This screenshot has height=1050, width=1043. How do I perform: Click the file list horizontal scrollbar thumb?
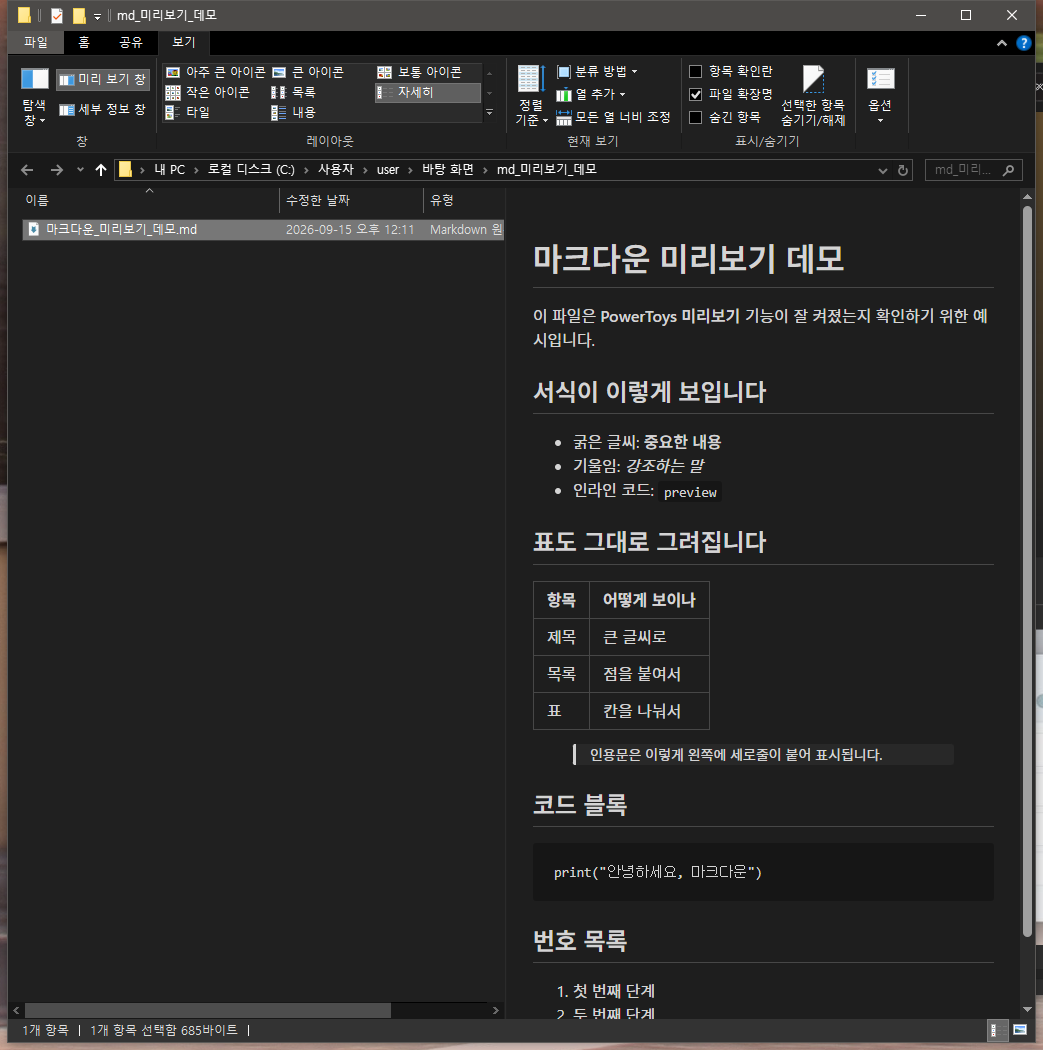click(208, 1010)
